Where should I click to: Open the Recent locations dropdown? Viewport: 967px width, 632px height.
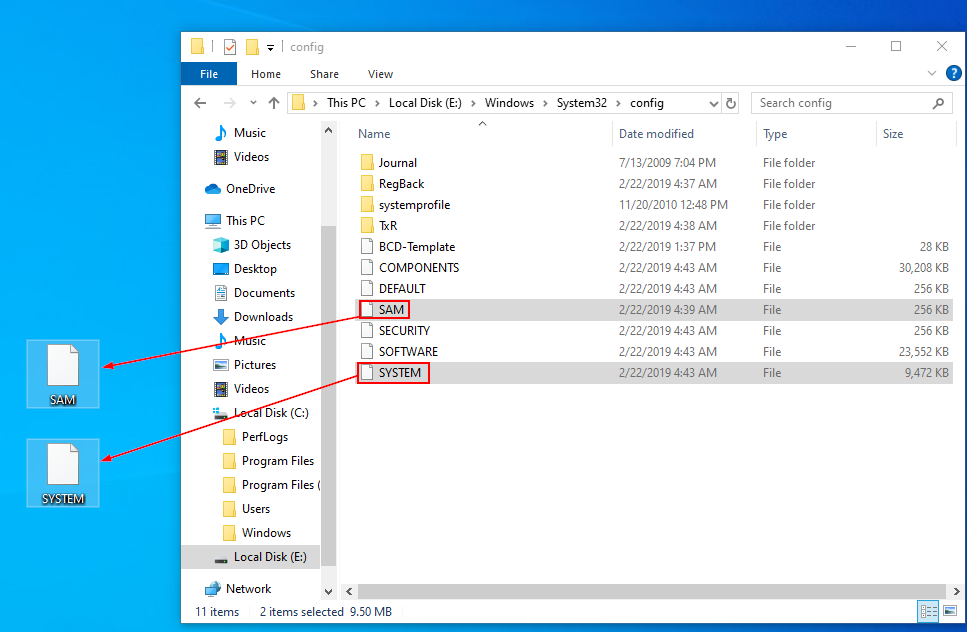[x=253, y=103]
